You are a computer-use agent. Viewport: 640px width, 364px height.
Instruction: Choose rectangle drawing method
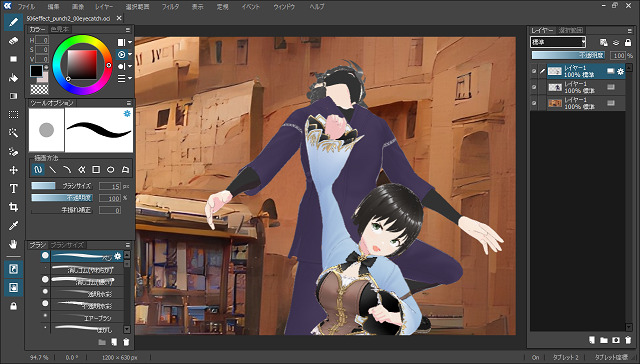click(96, 169)
